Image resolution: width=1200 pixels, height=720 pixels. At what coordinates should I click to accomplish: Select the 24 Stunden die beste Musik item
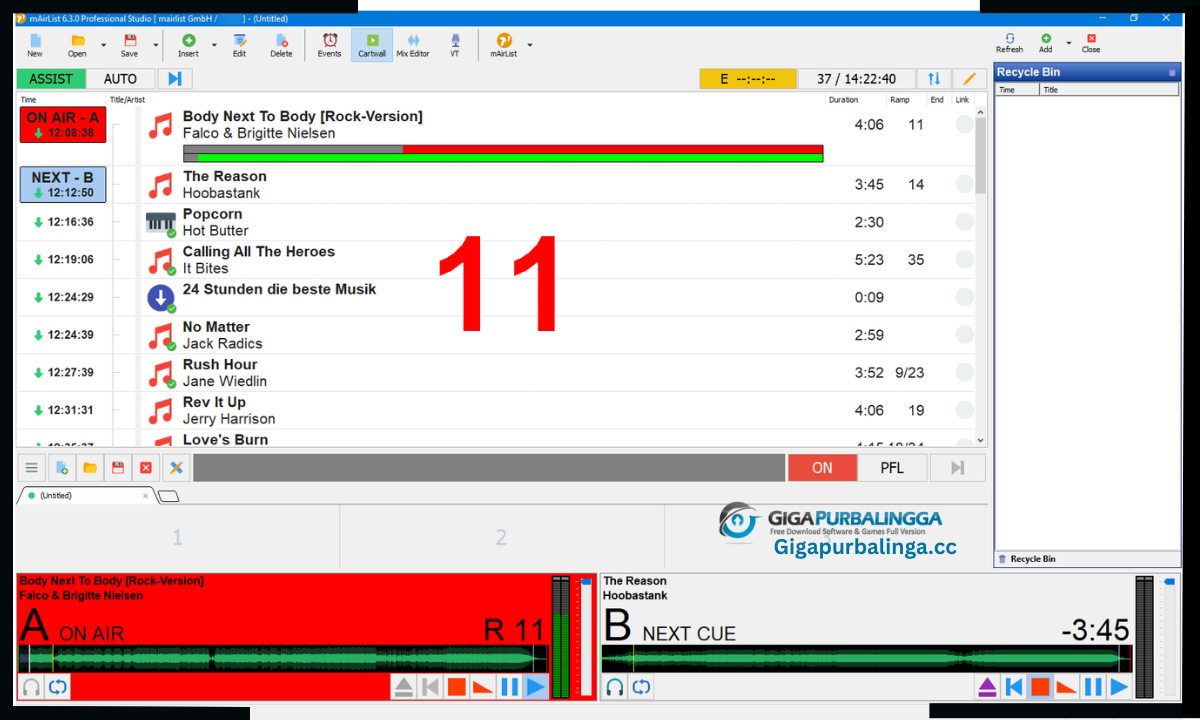[495, 298]
